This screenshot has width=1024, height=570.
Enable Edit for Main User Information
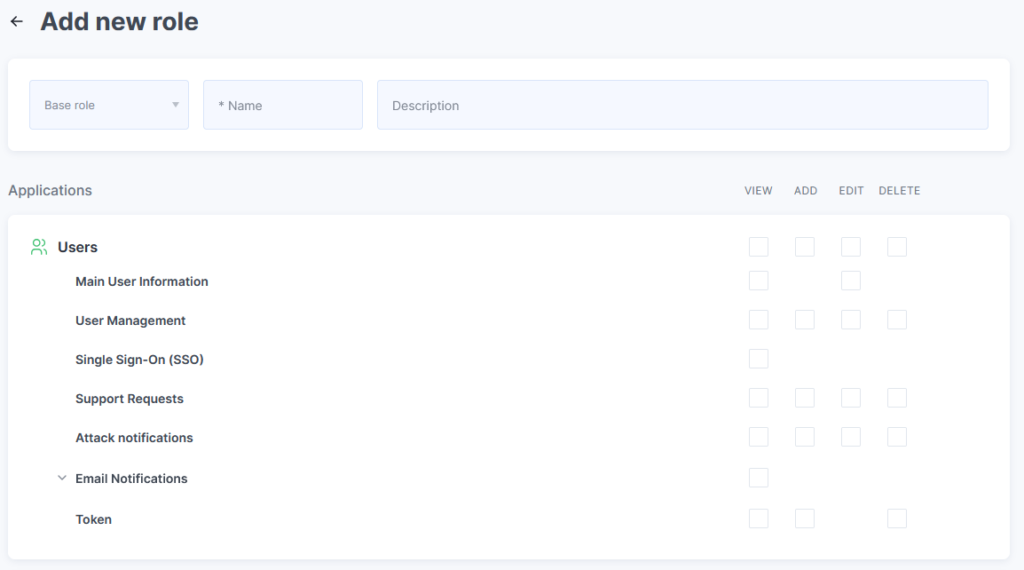(x=850, y=281)
